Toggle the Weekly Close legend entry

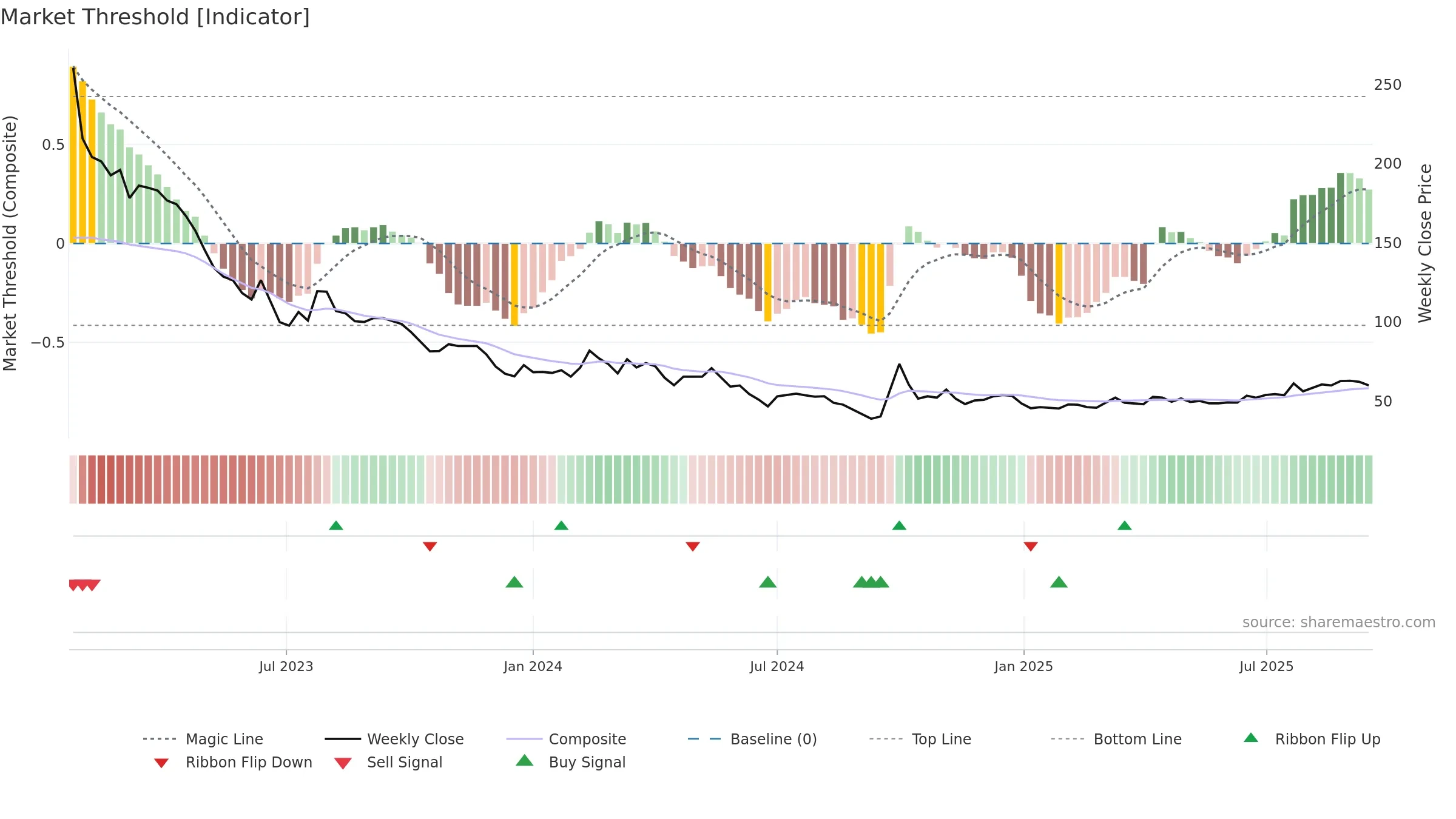pos(394,739)
